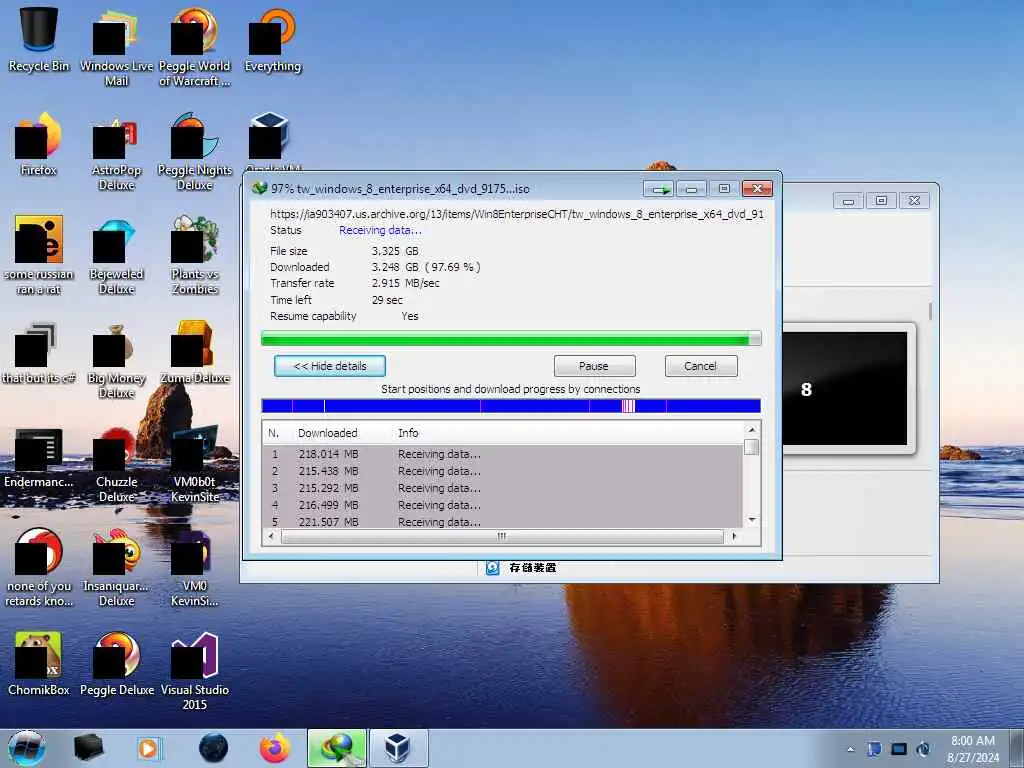Select the VM0 KevinSi... desktop icon
The image size is (1024, 768).
point(195,568)
